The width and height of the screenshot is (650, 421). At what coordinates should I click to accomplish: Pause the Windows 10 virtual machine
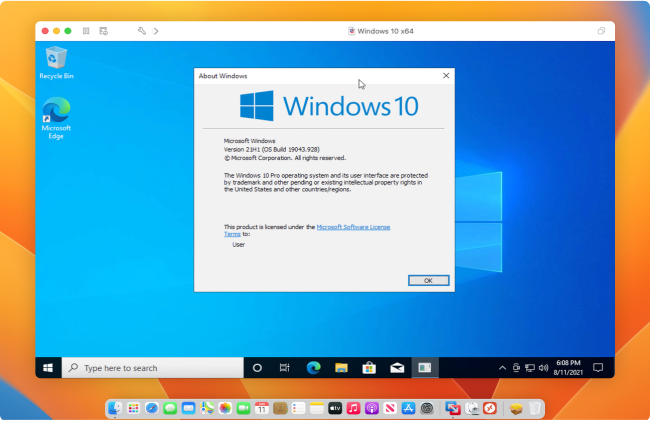(86, 31)
